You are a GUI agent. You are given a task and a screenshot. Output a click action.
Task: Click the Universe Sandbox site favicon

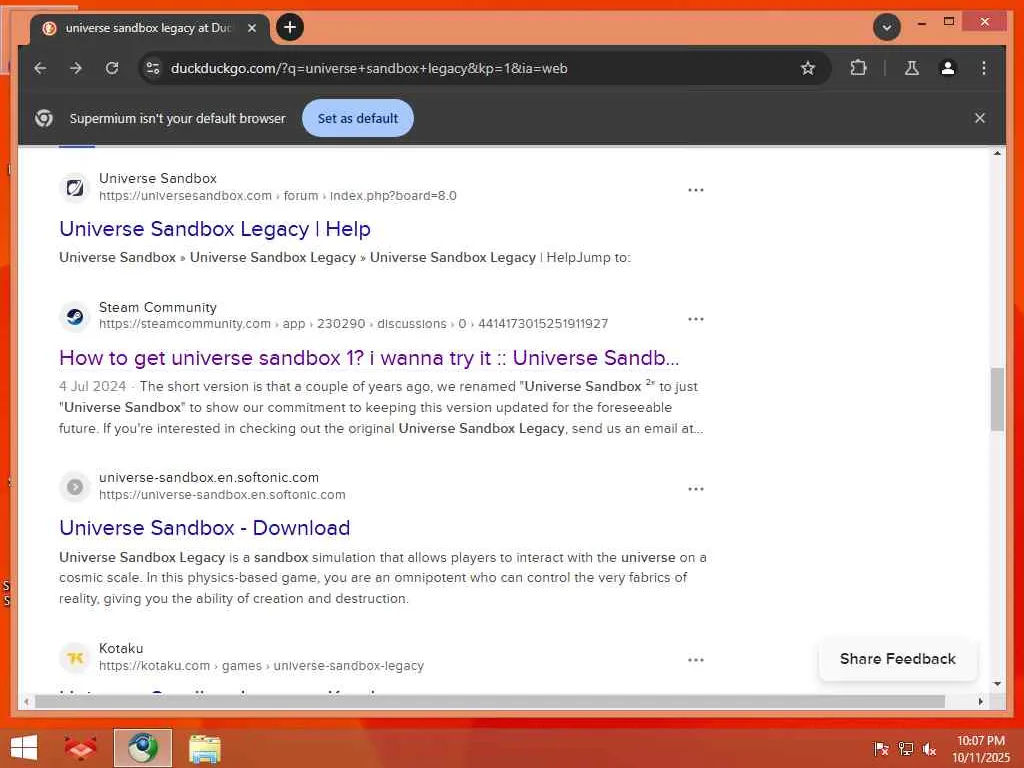75,188
